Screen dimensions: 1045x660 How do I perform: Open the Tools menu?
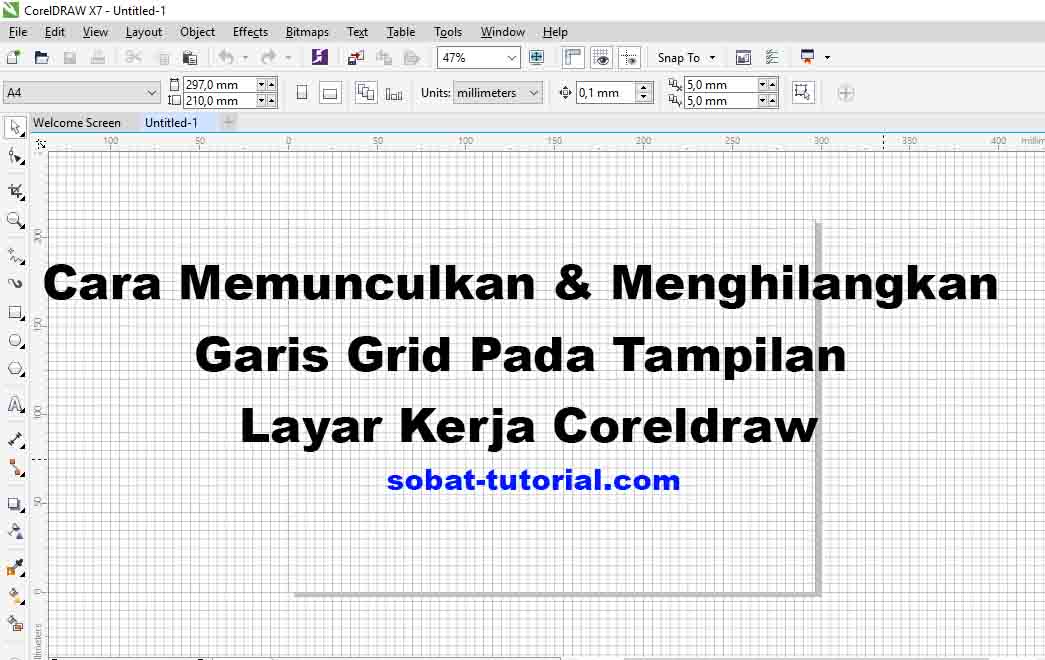point(447,32)
